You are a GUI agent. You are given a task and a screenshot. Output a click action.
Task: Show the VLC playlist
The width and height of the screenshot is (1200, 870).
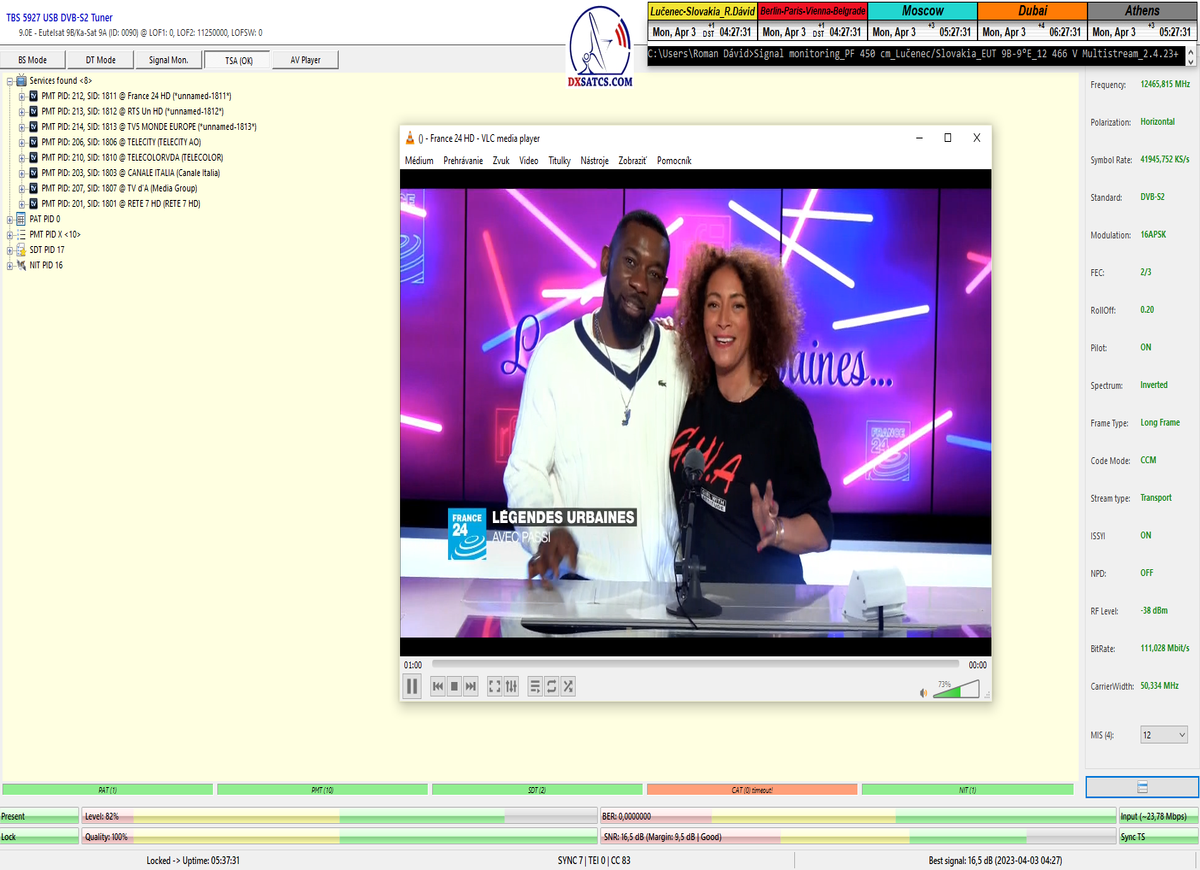(x=535, y=686)
